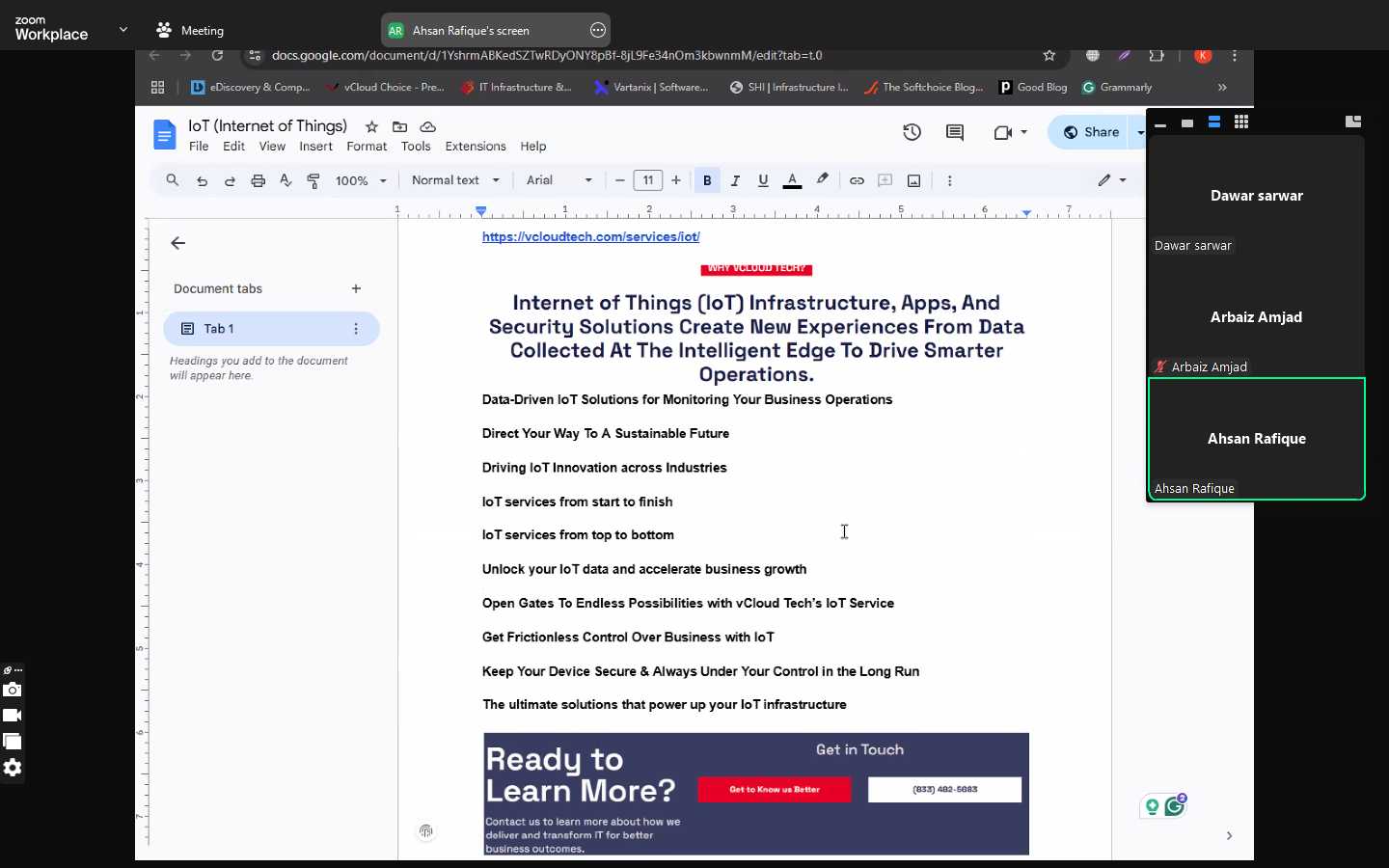The width and height of the screenshot is (1389, 868).
Task: Switch Zoom panel to gallery grid view
Action: (1241, 122)
